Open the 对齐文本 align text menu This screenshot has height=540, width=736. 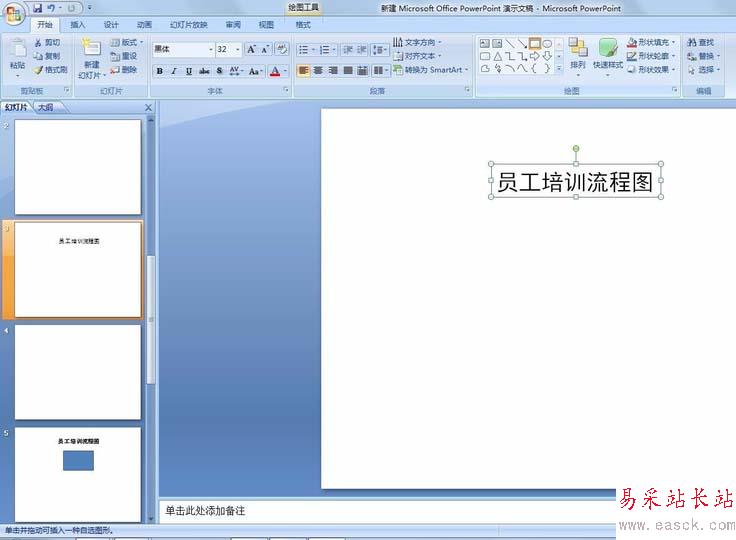(417, 56)
